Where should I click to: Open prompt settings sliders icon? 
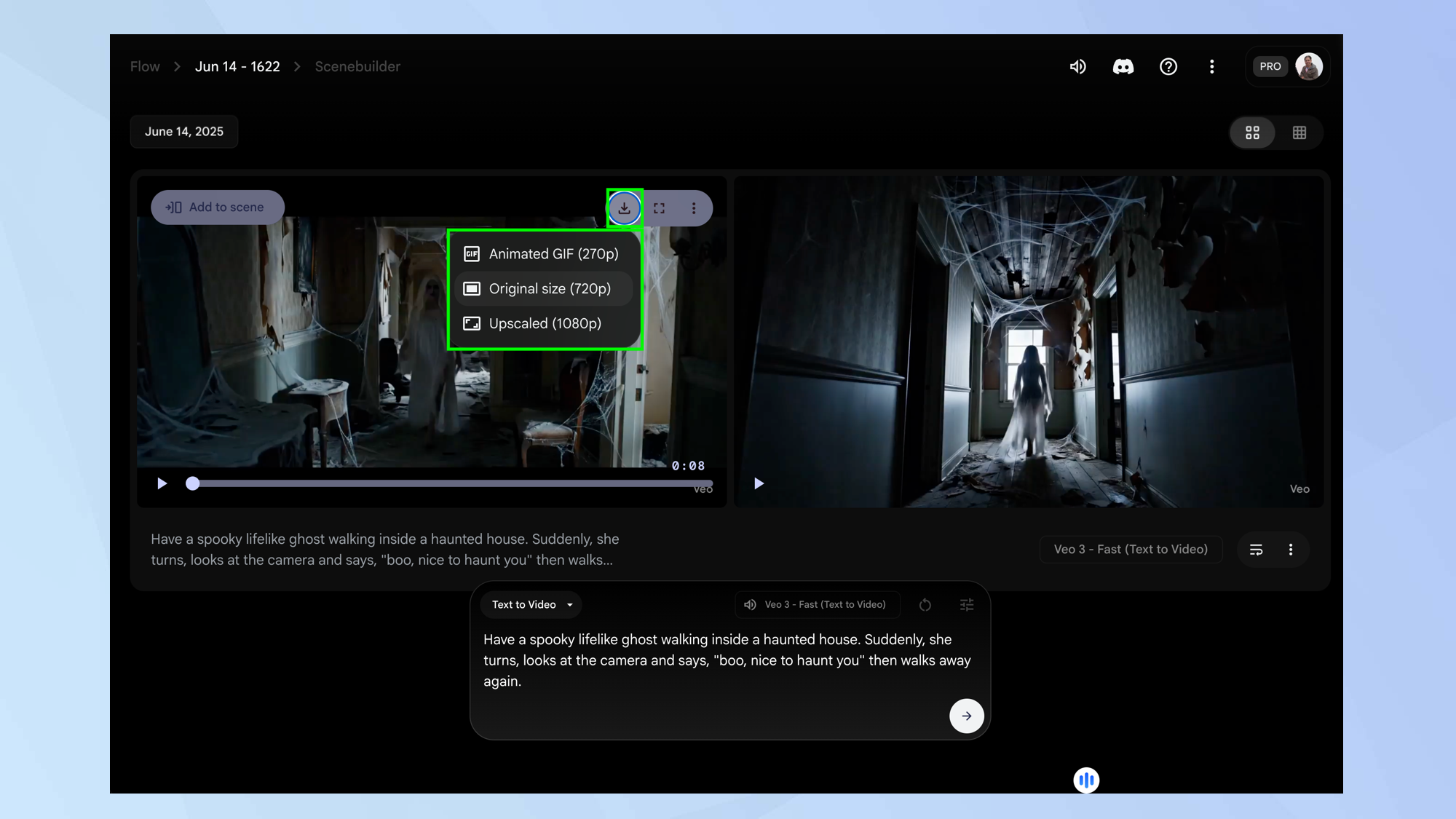coord(966,605)
